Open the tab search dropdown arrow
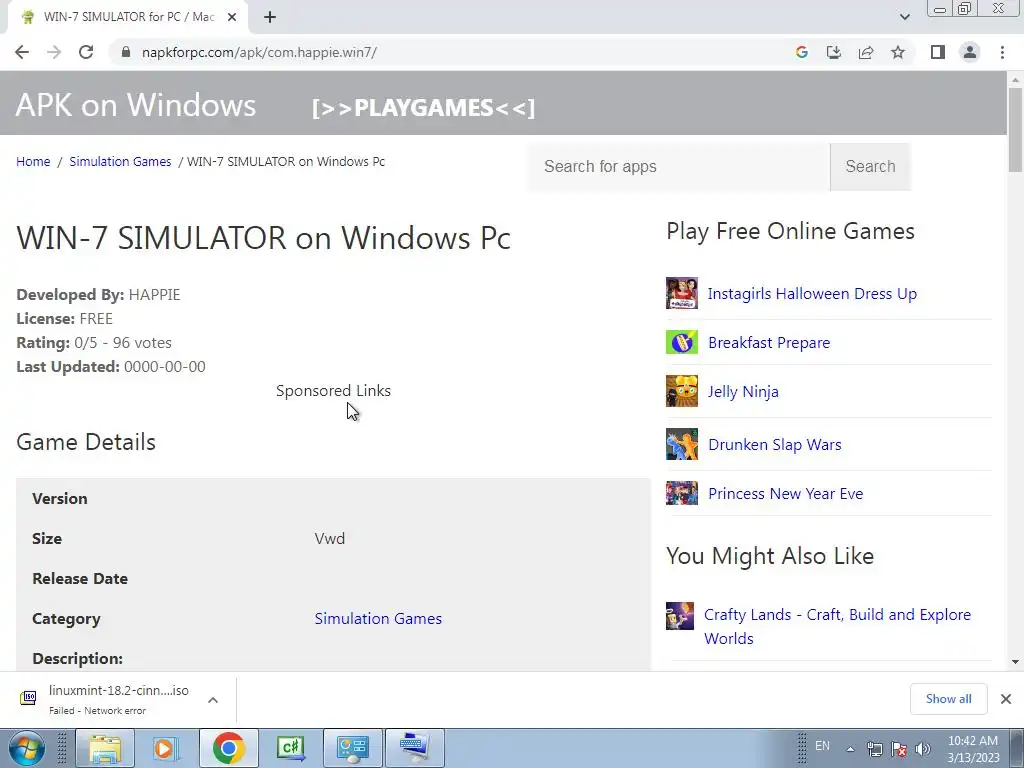This screenshot has height=768, width=1024. 904,17
